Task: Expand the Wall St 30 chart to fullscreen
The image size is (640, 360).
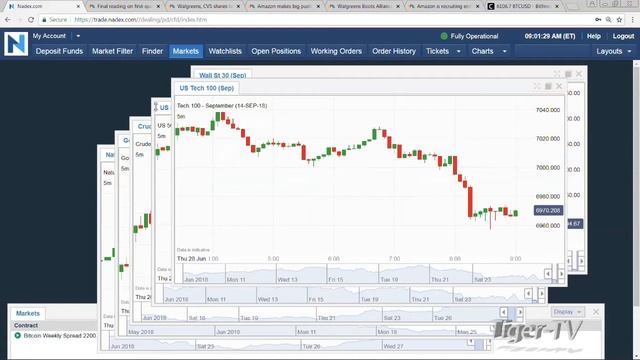Action: coord(557,74)
